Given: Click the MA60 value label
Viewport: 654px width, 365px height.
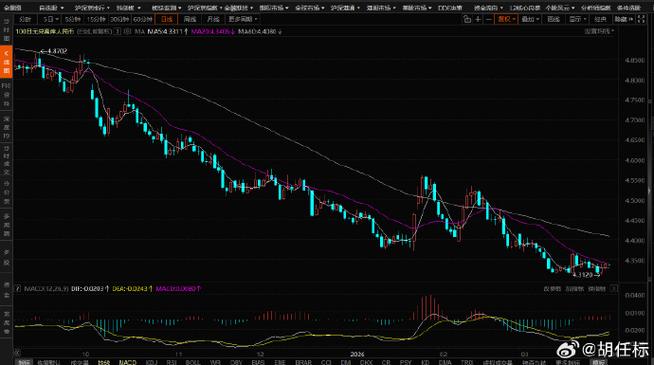Looking at the screenshot, I should click(x=260, y=31).
